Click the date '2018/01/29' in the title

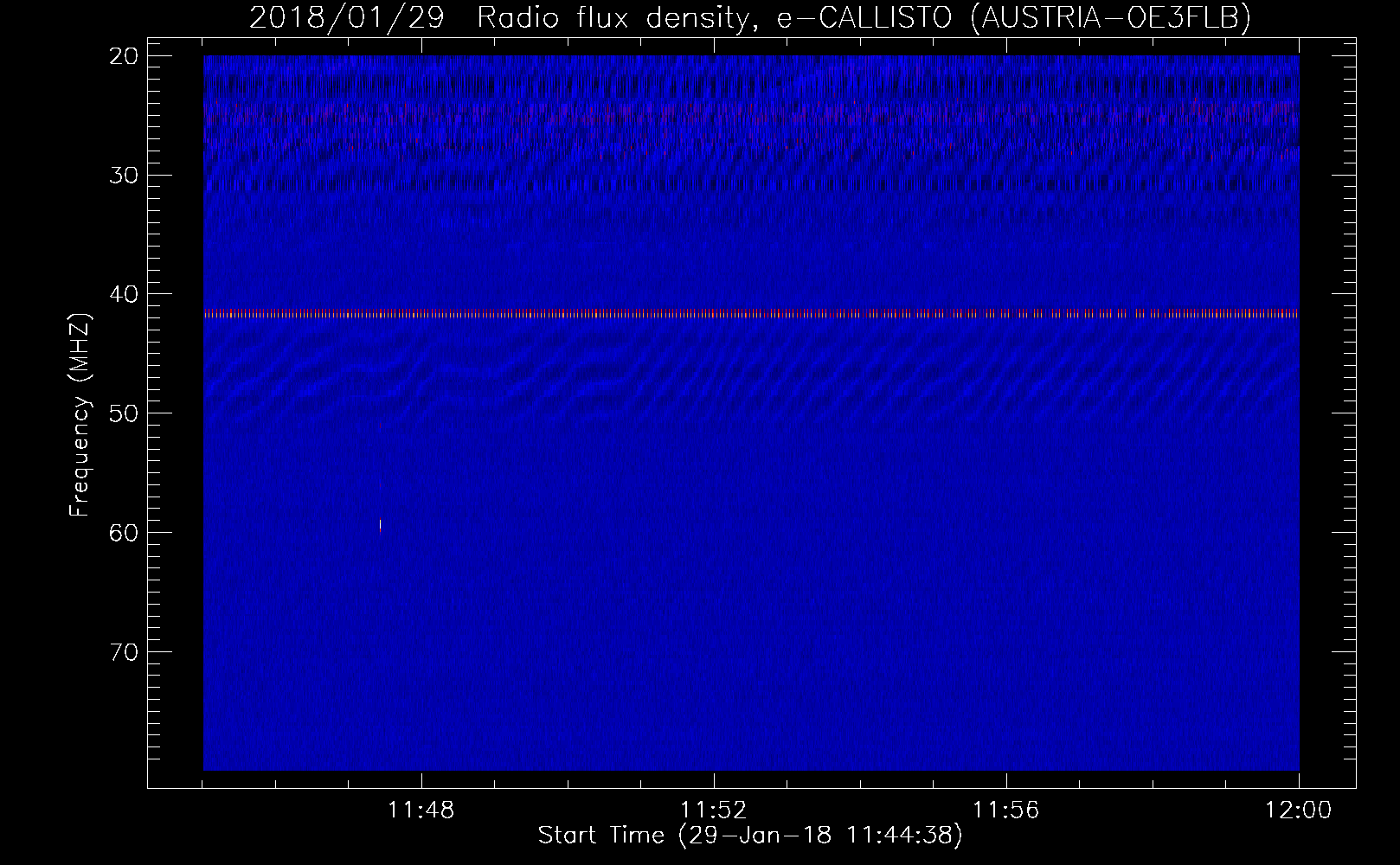[347, 18]
